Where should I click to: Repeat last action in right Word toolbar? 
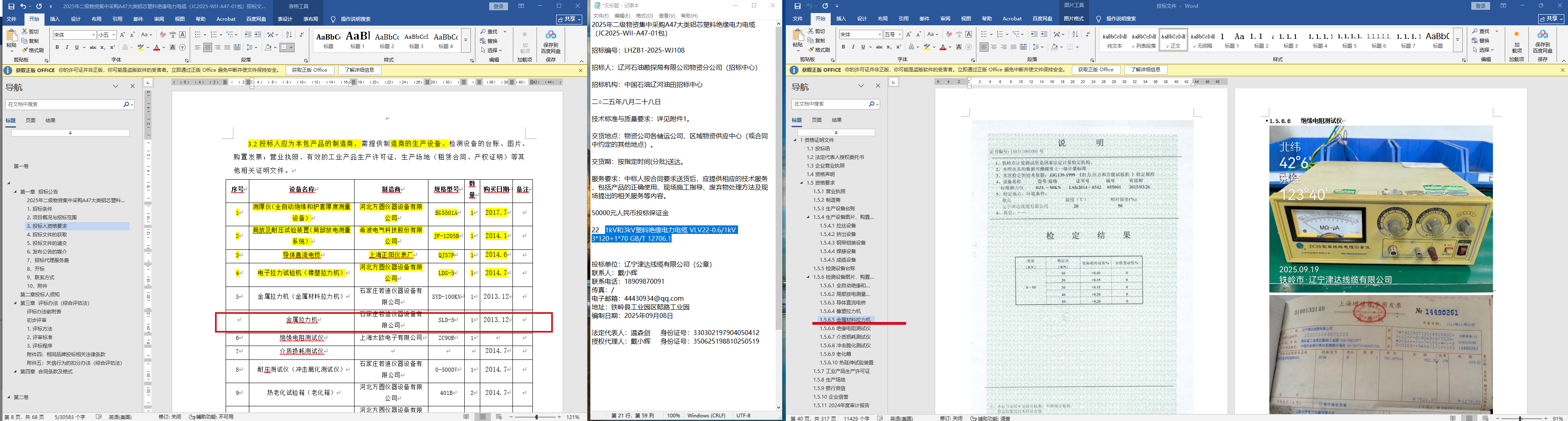(x=825, y=6)
